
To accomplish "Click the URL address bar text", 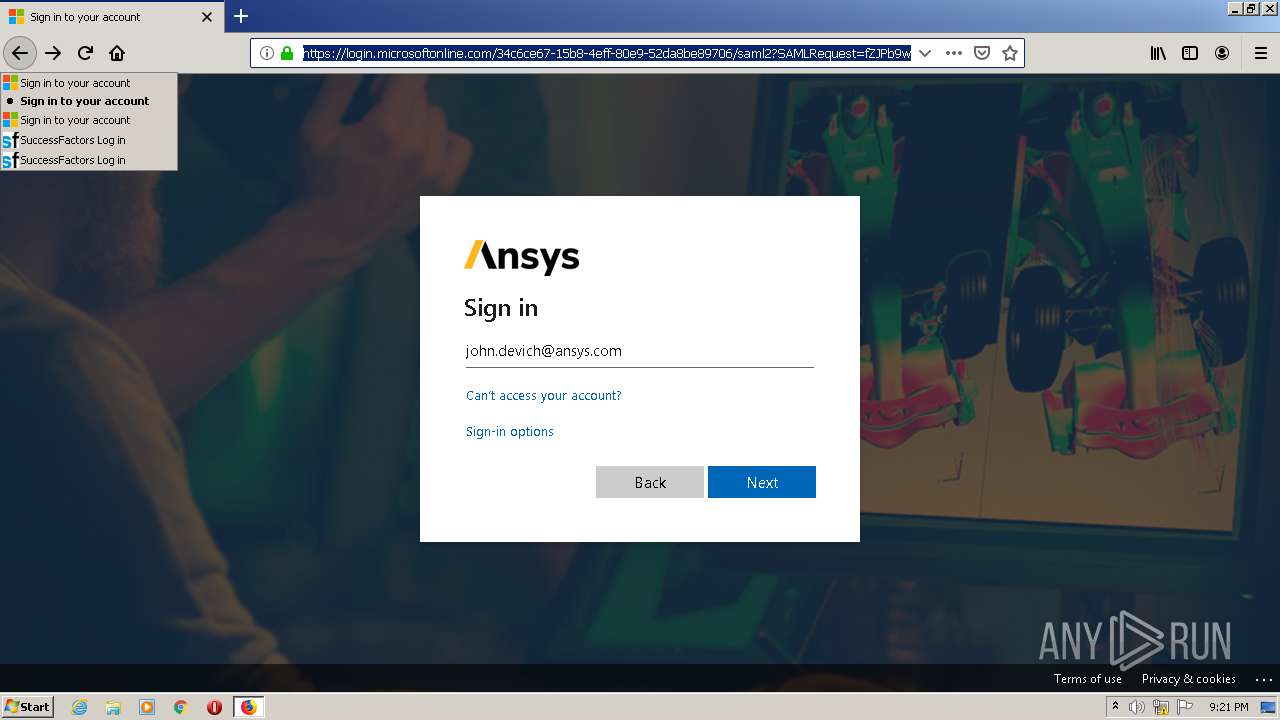I will (607, 53).
